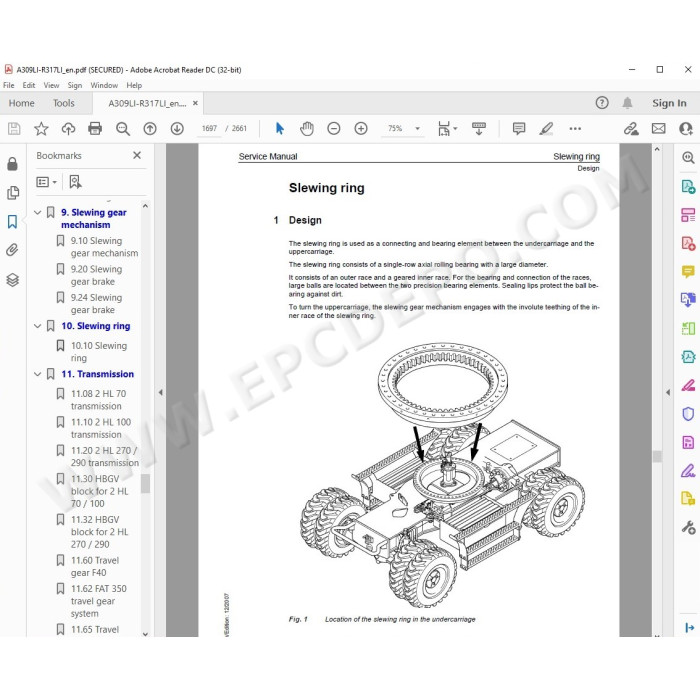This screenshot has height=700, width=700.
Task: Open fit page tool dropdown arrow
Action: (455, 129)
